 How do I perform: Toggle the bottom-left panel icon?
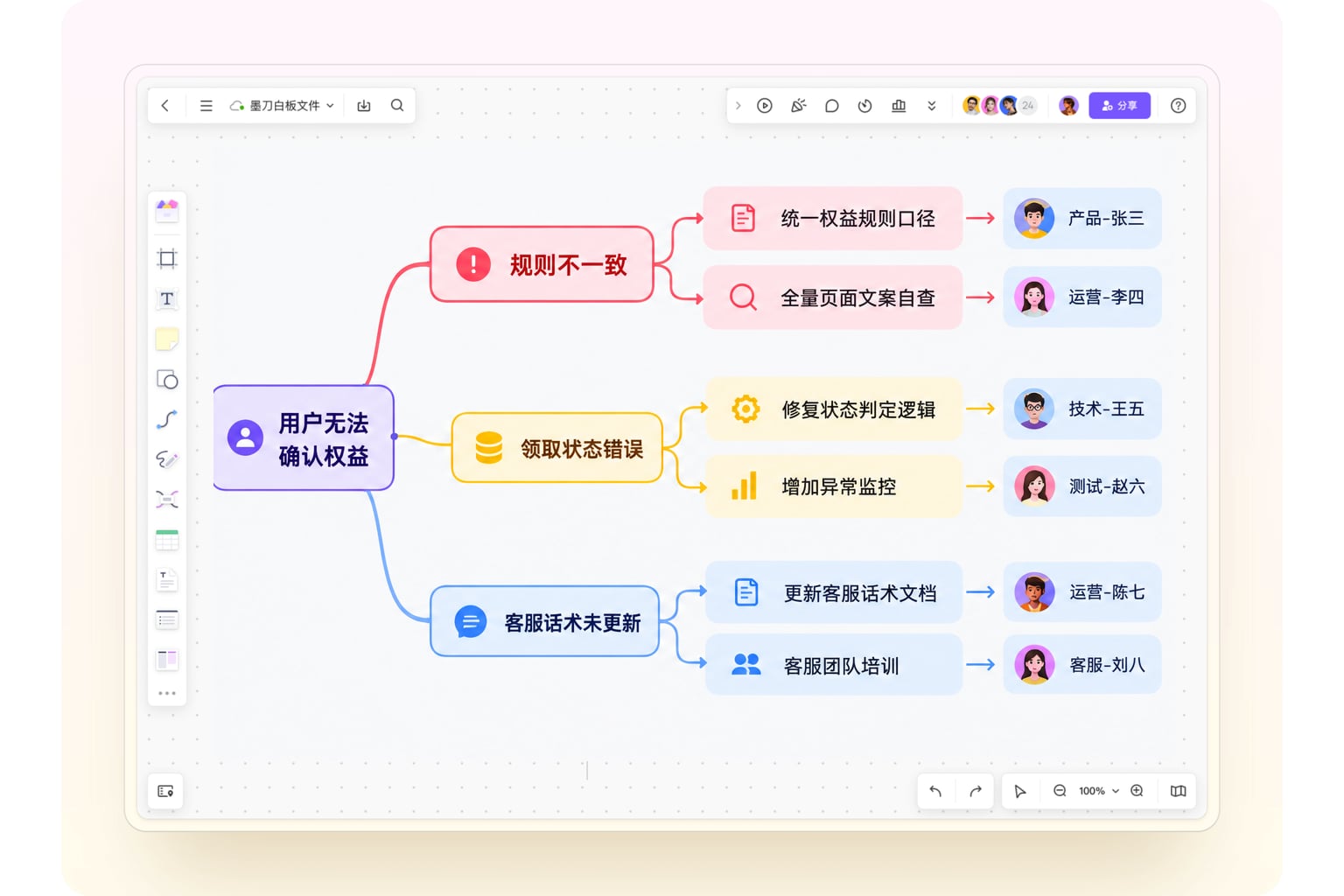click(x=165, y=791)
